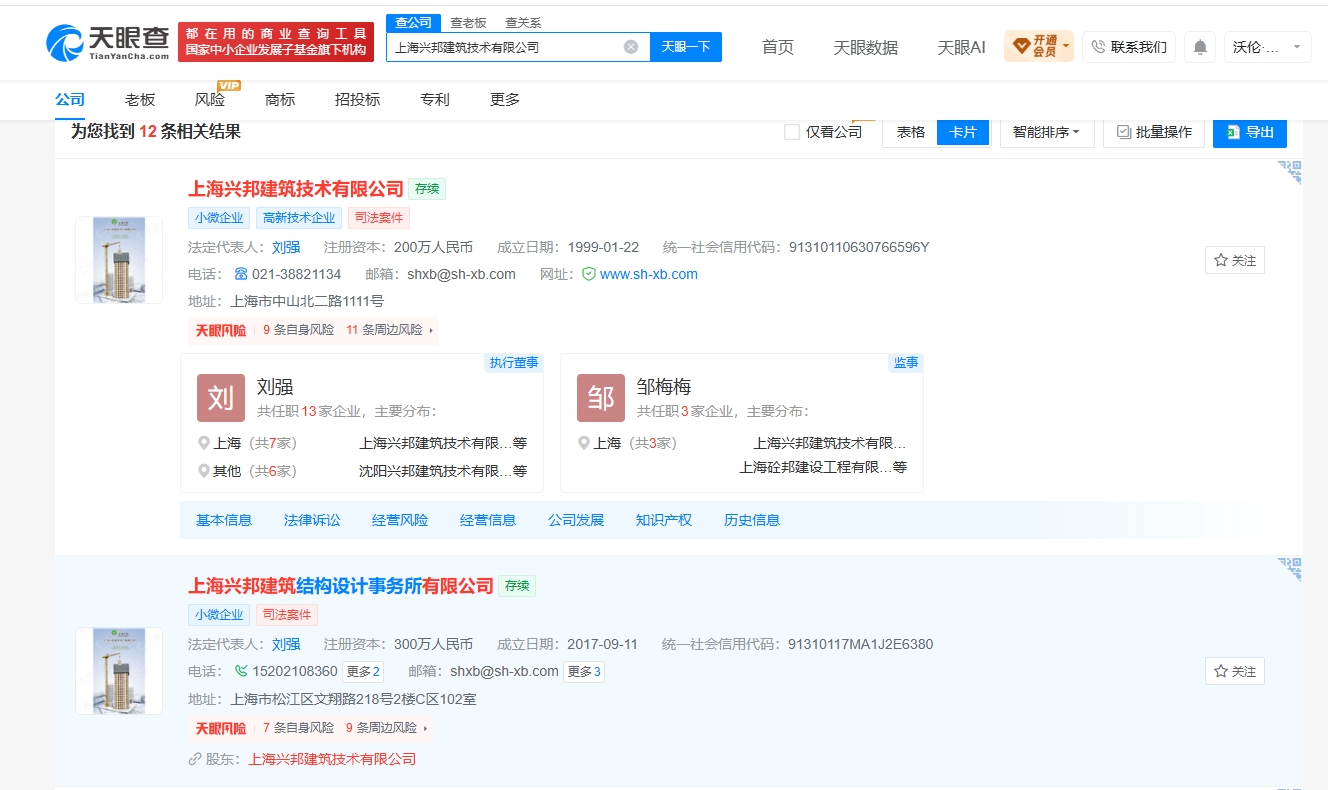Open notifications bell icon

pyautogui.click(x=1200, y=47)
